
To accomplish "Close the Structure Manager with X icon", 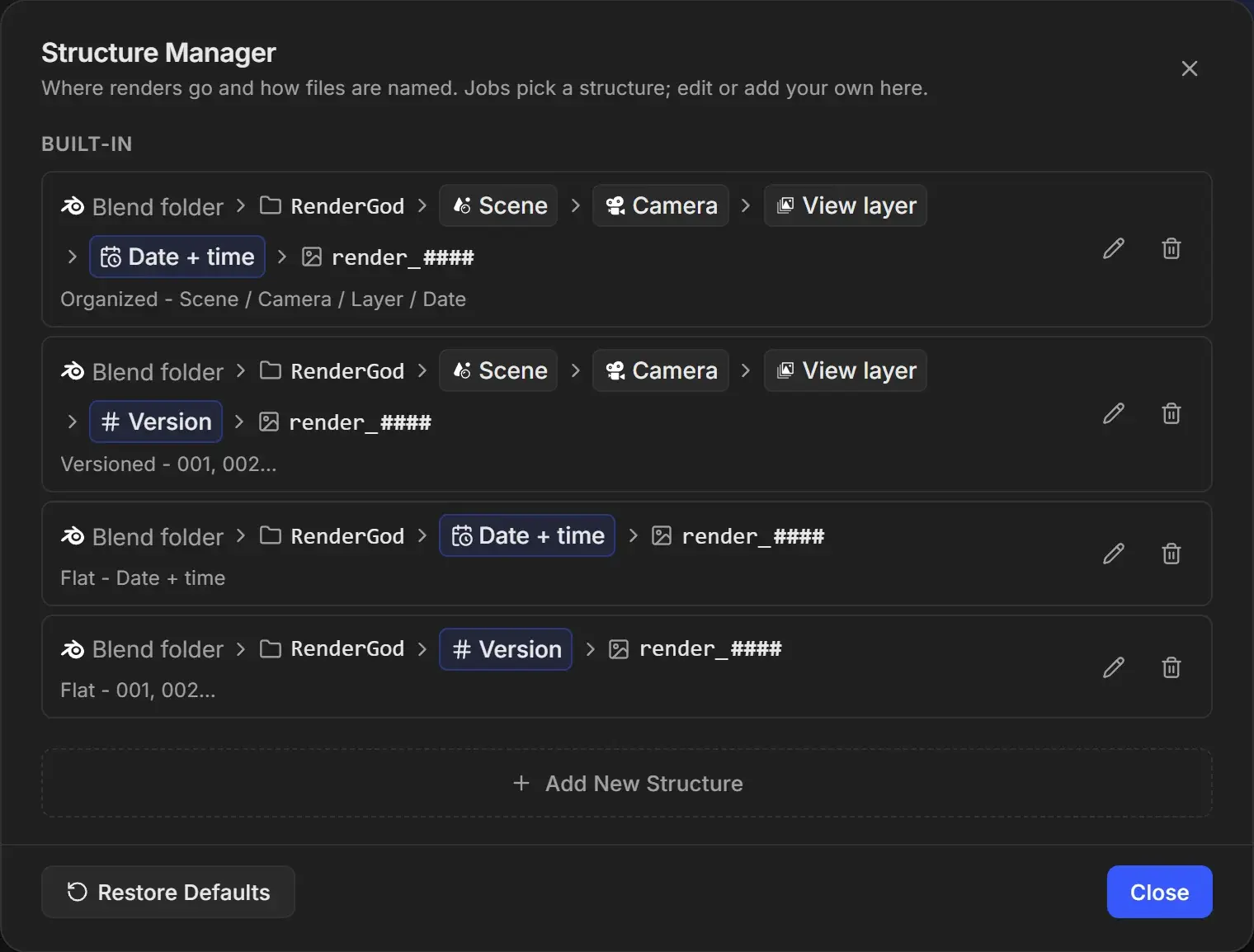I will click(1190, 68).
